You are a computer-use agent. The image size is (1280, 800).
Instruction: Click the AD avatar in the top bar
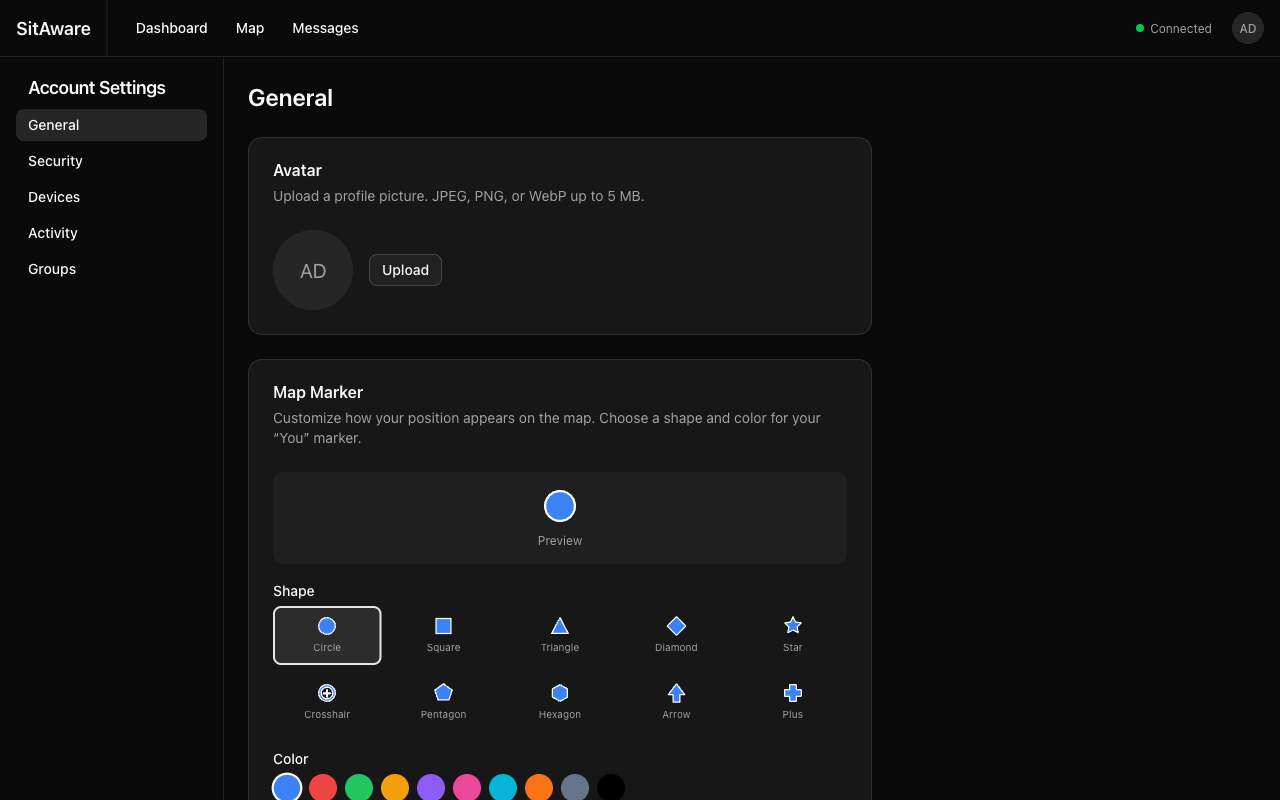[x=1247, y=28]
